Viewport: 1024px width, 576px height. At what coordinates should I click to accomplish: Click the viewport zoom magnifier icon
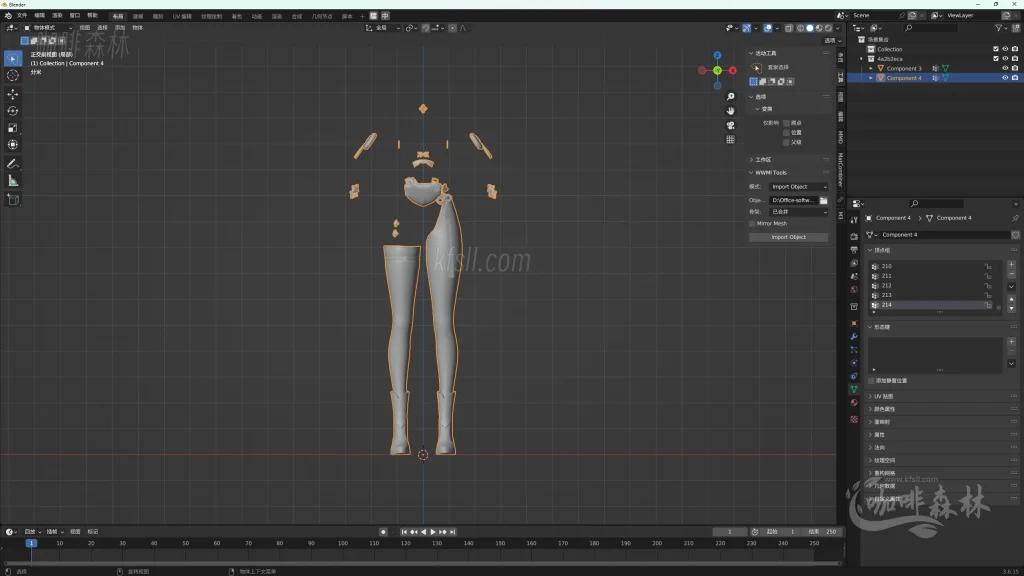click(730, 97)
